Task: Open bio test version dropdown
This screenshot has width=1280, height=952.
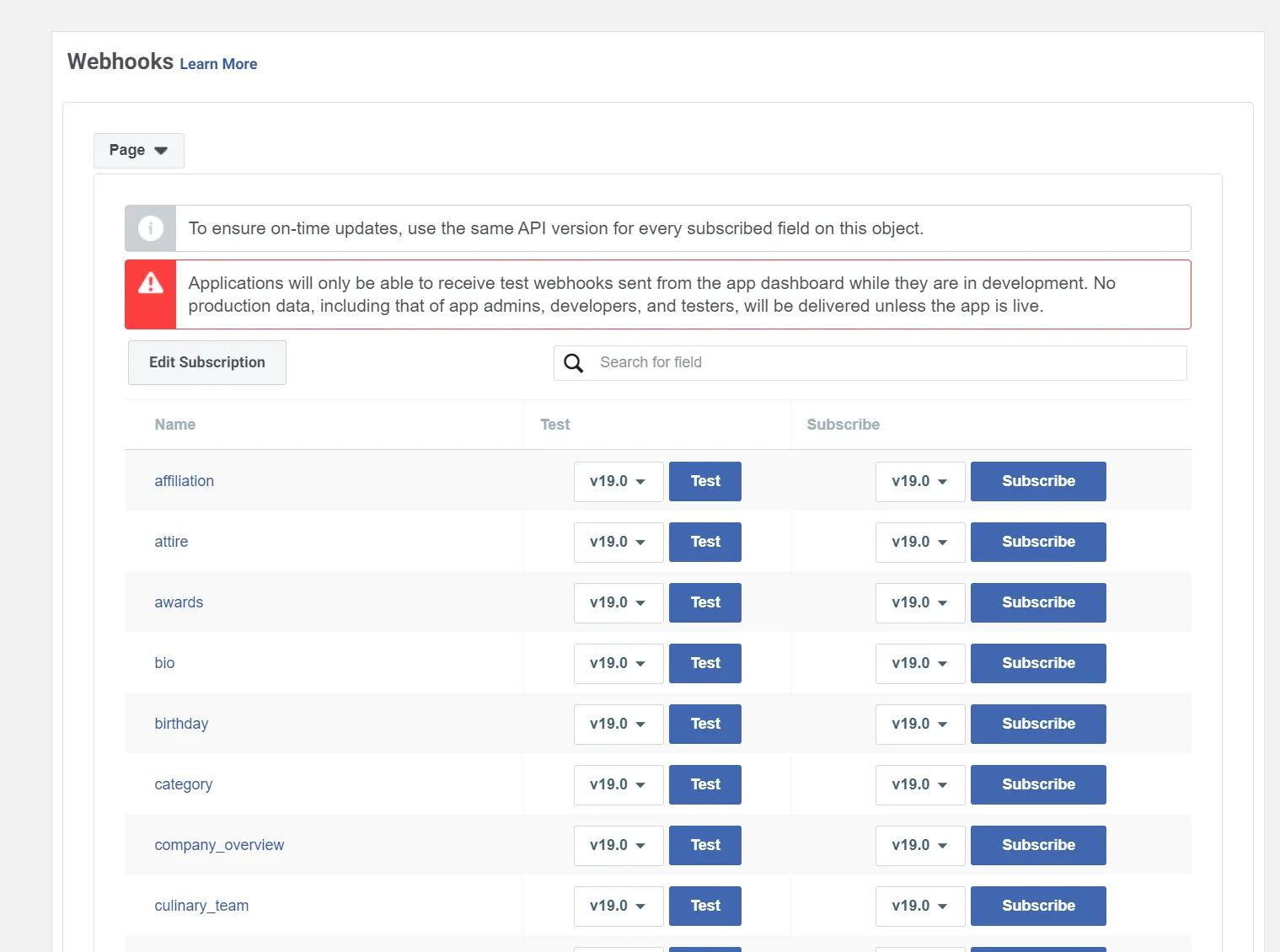Action: tap(619, 664)
